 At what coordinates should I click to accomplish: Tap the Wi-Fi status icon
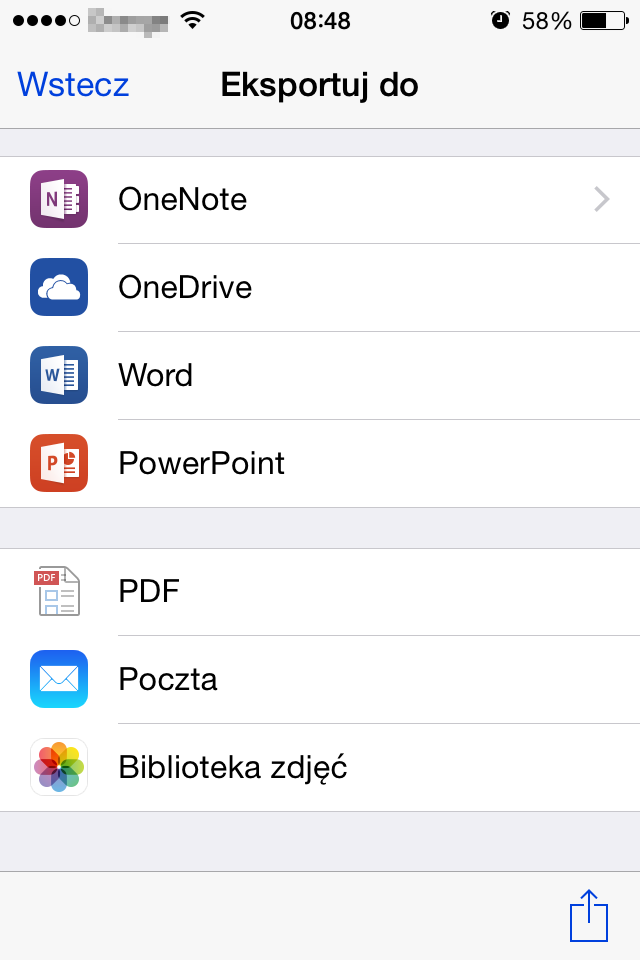click(192, 21)
